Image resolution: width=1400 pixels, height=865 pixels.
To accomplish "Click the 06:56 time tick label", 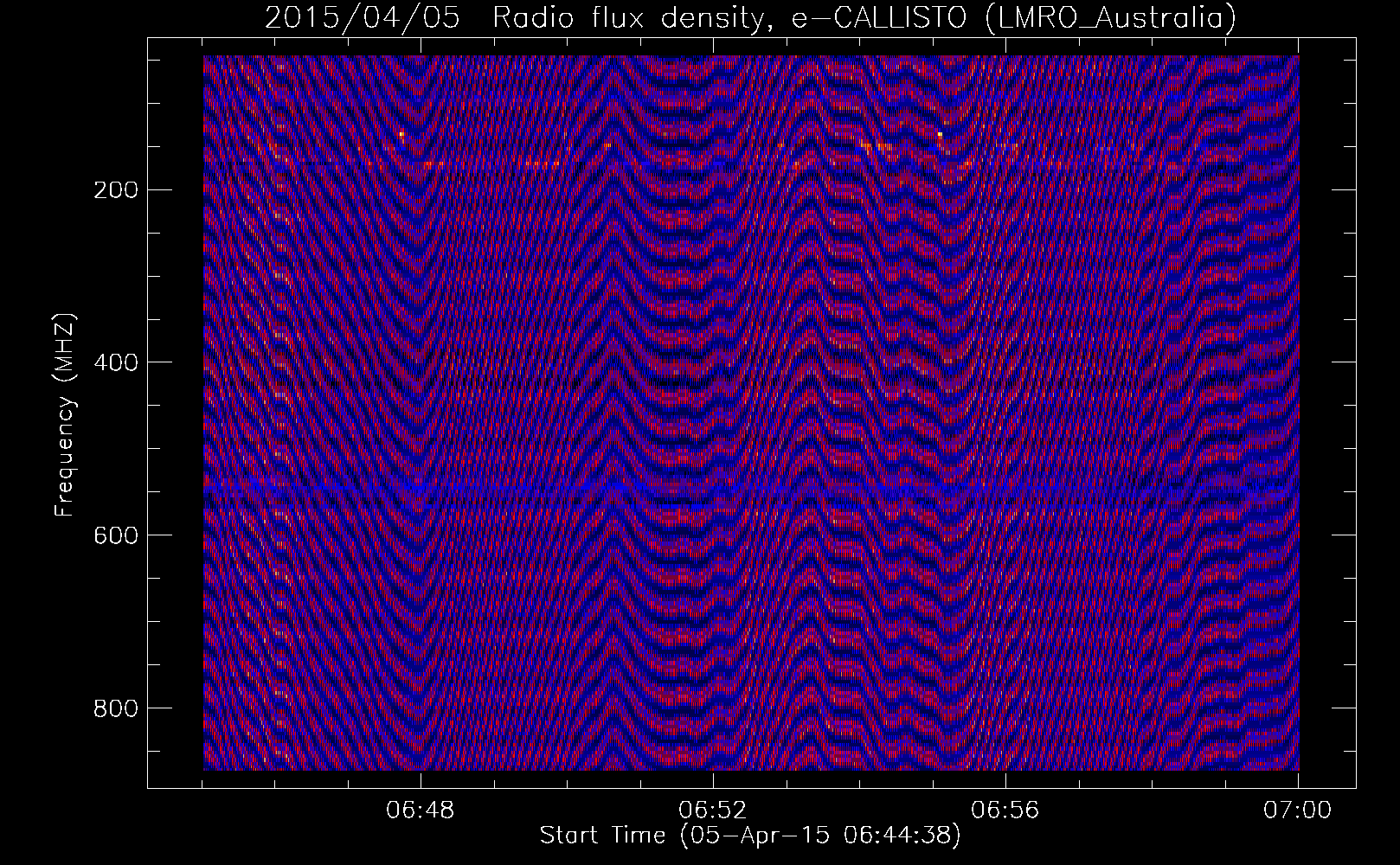I will pos(1005,811).
